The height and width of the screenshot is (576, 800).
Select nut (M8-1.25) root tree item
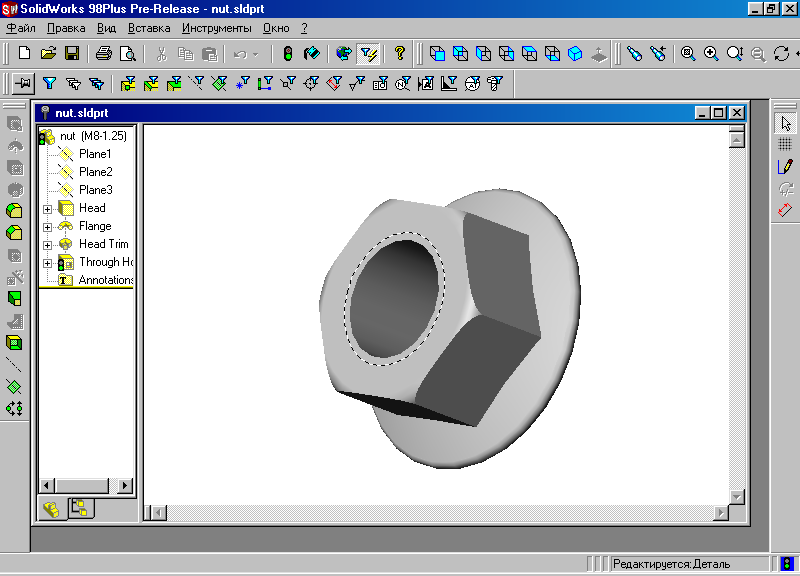(93, 136)
